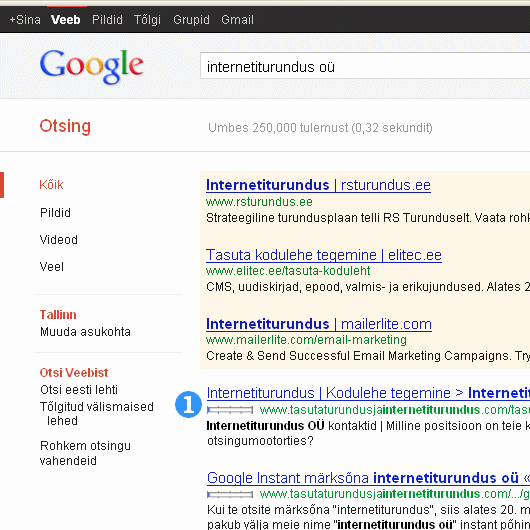Screen dimensions: 530x530
Task: Select Pildid filter in the left sidebar
Action: tap(55, 213)
